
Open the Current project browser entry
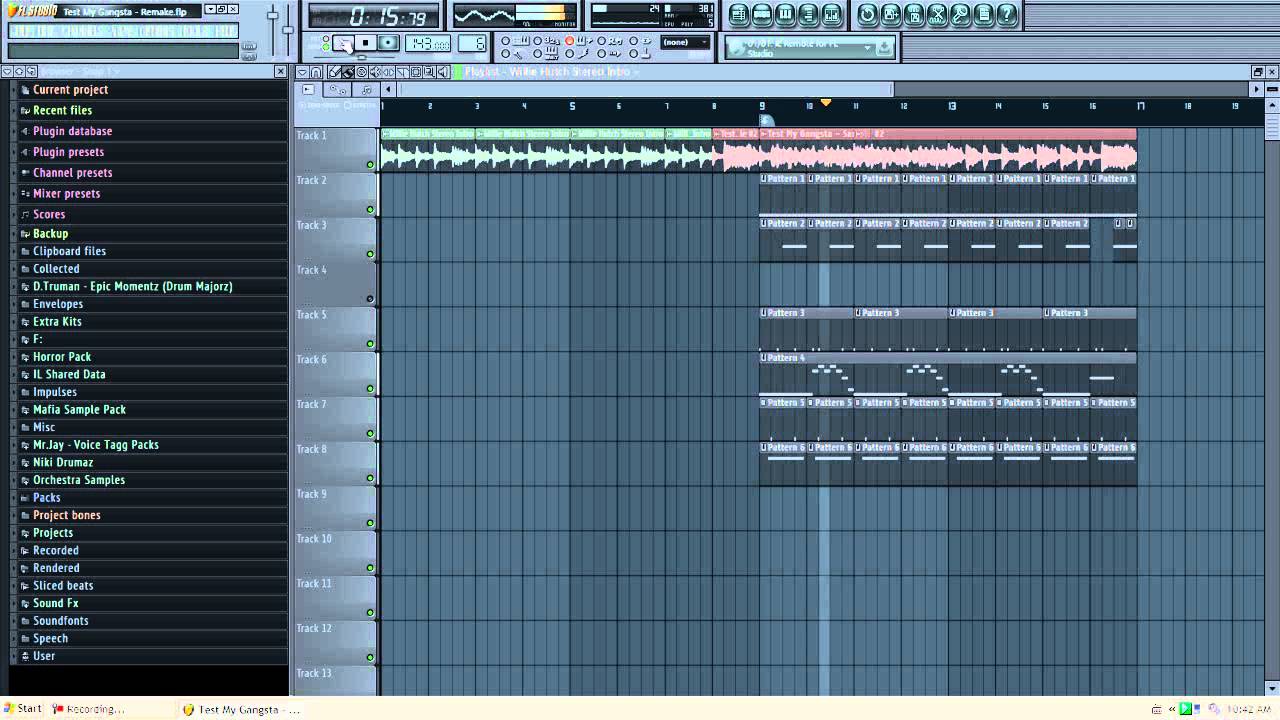[70, 90]
